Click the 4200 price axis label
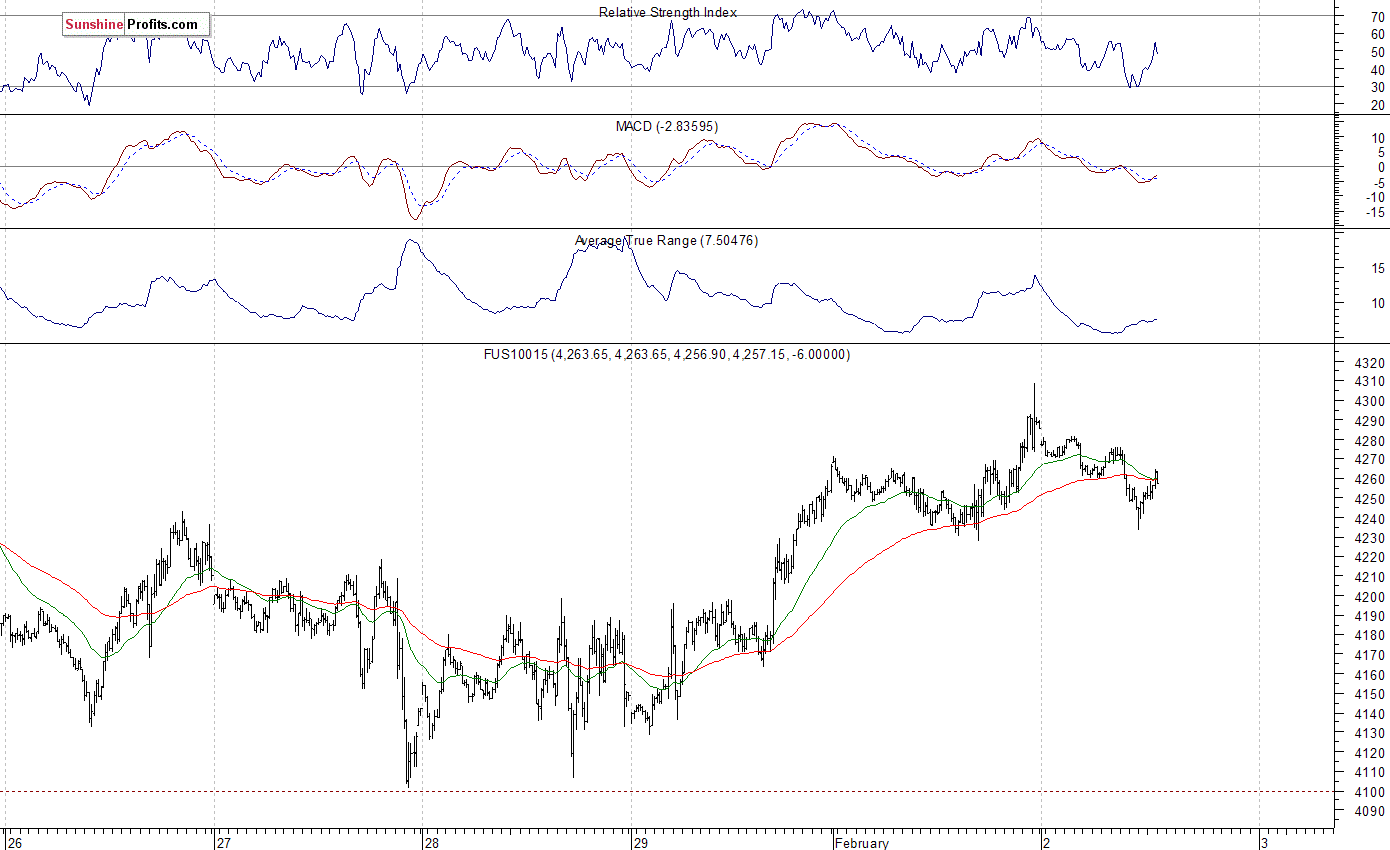Viewport: 1390px width, 850px height. tap(1372, 597)
